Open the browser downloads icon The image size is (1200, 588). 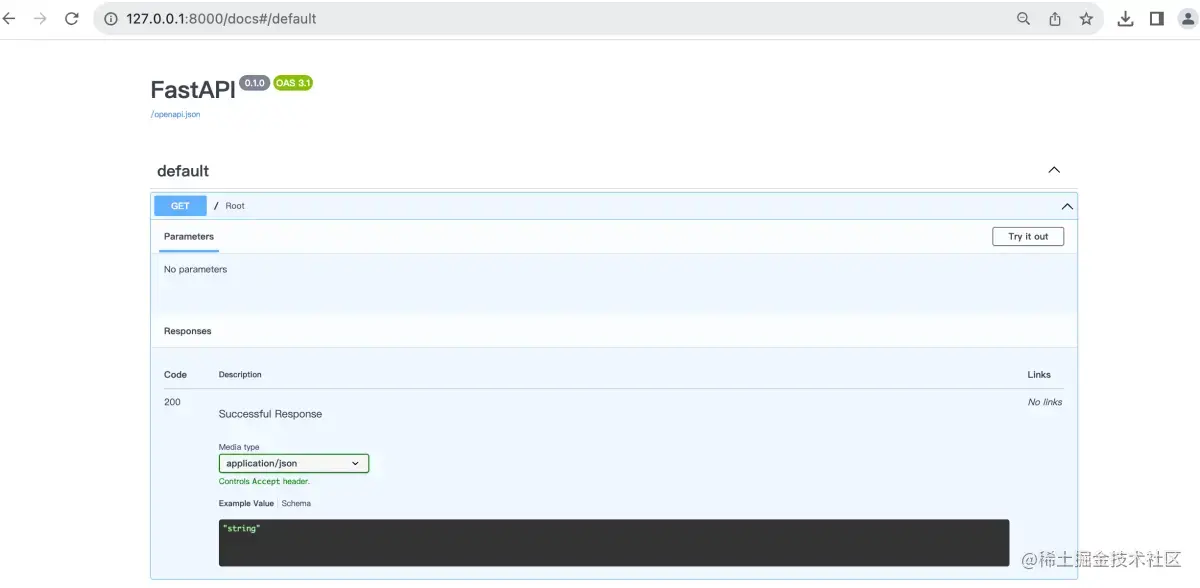click(x=1125, y=19)
